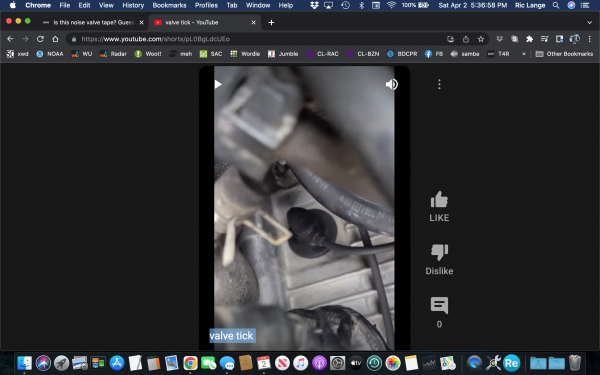Open Wi-Fi status in menu bar
The image size is (600, 375).
pos(391,5)
